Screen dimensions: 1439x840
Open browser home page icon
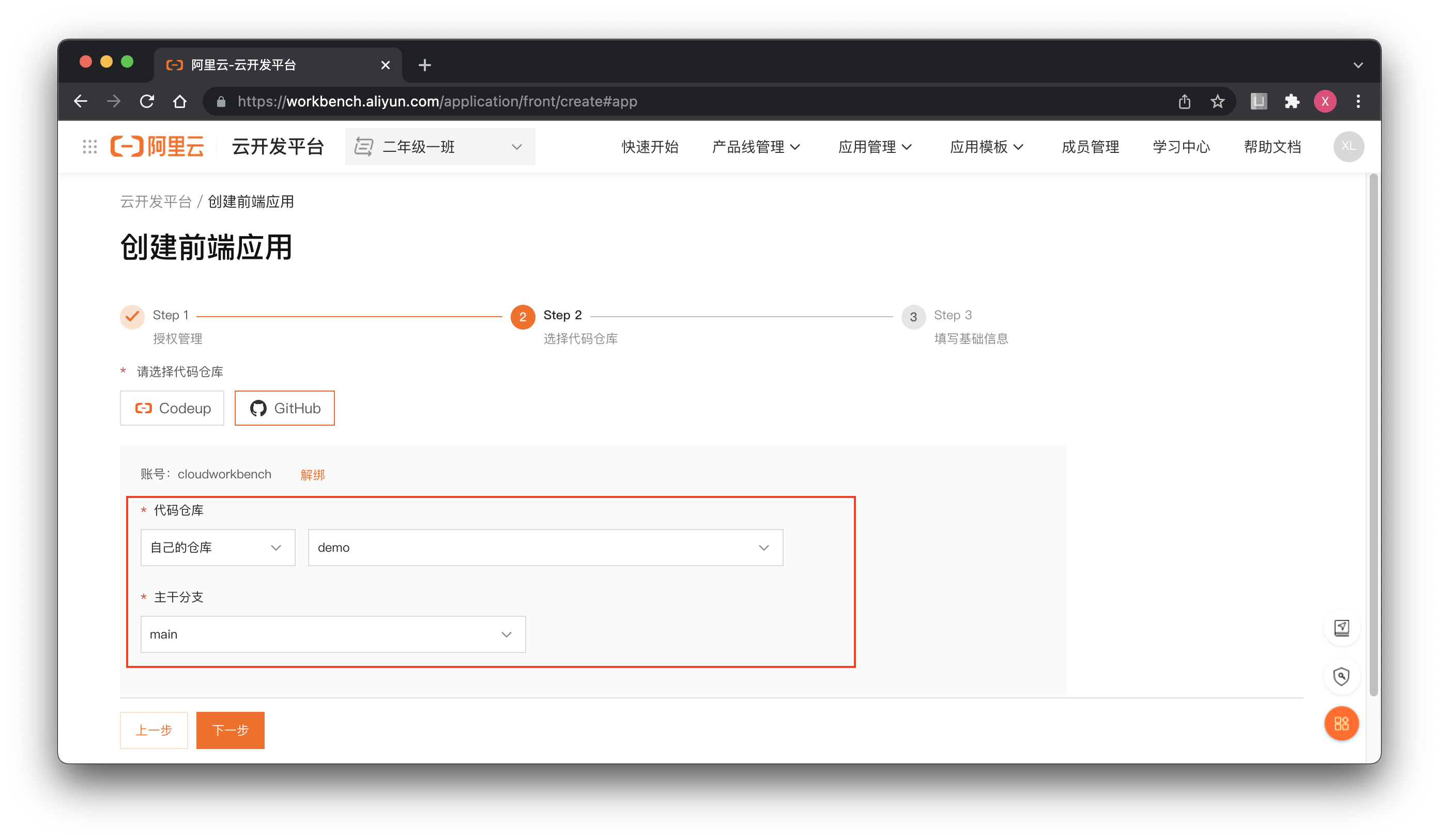(180, 102)
